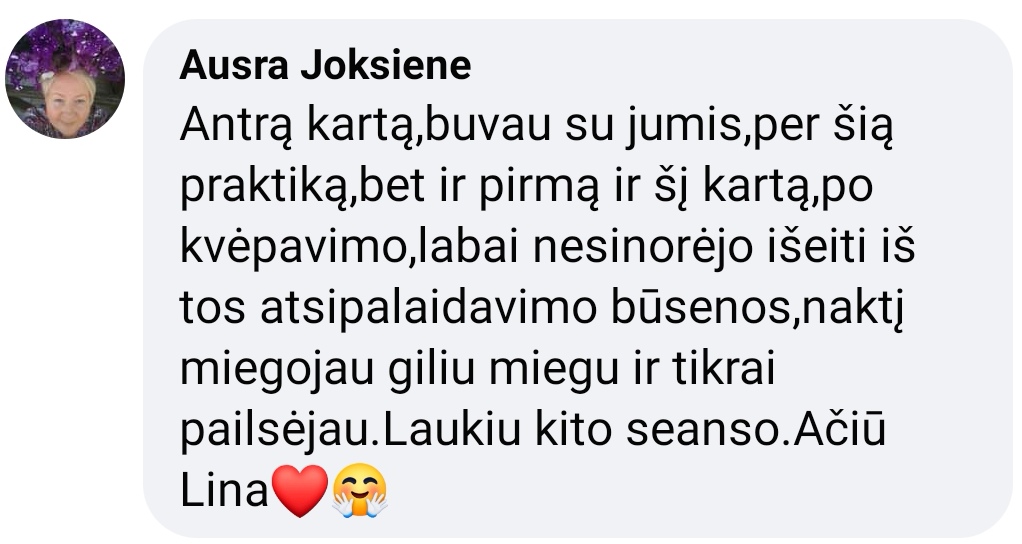Click the woman's face in the avatar
This screenshot has height=544, width=1022.
pos(67,101)
